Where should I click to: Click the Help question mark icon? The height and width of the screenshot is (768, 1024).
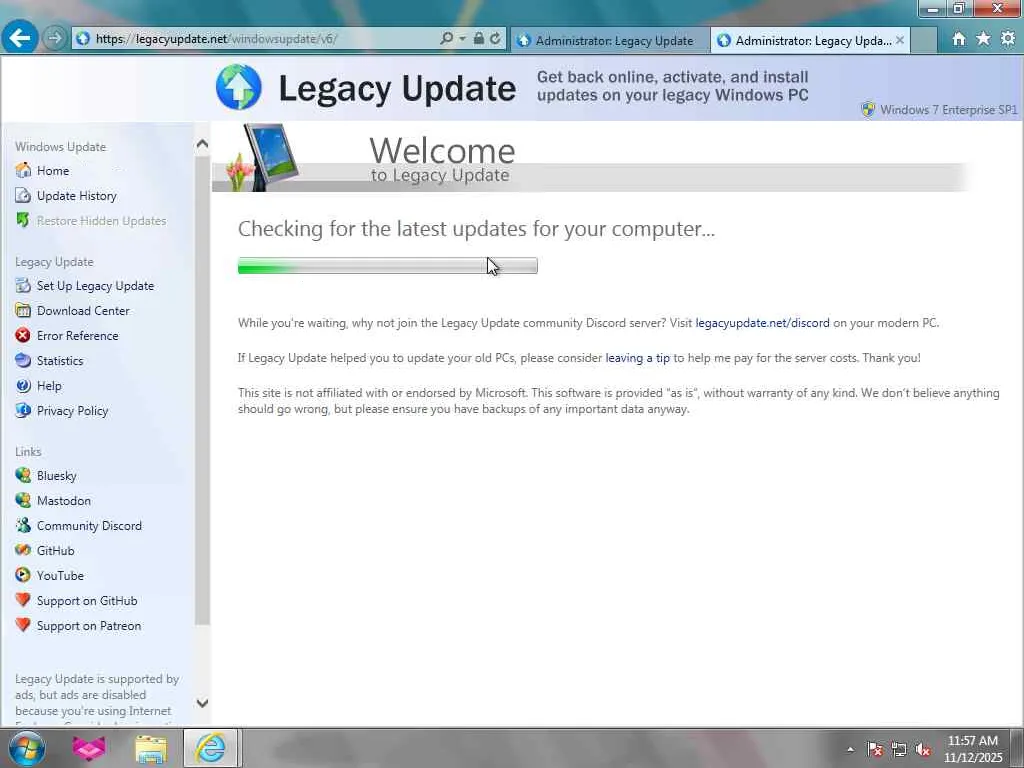tap(23, 385)
